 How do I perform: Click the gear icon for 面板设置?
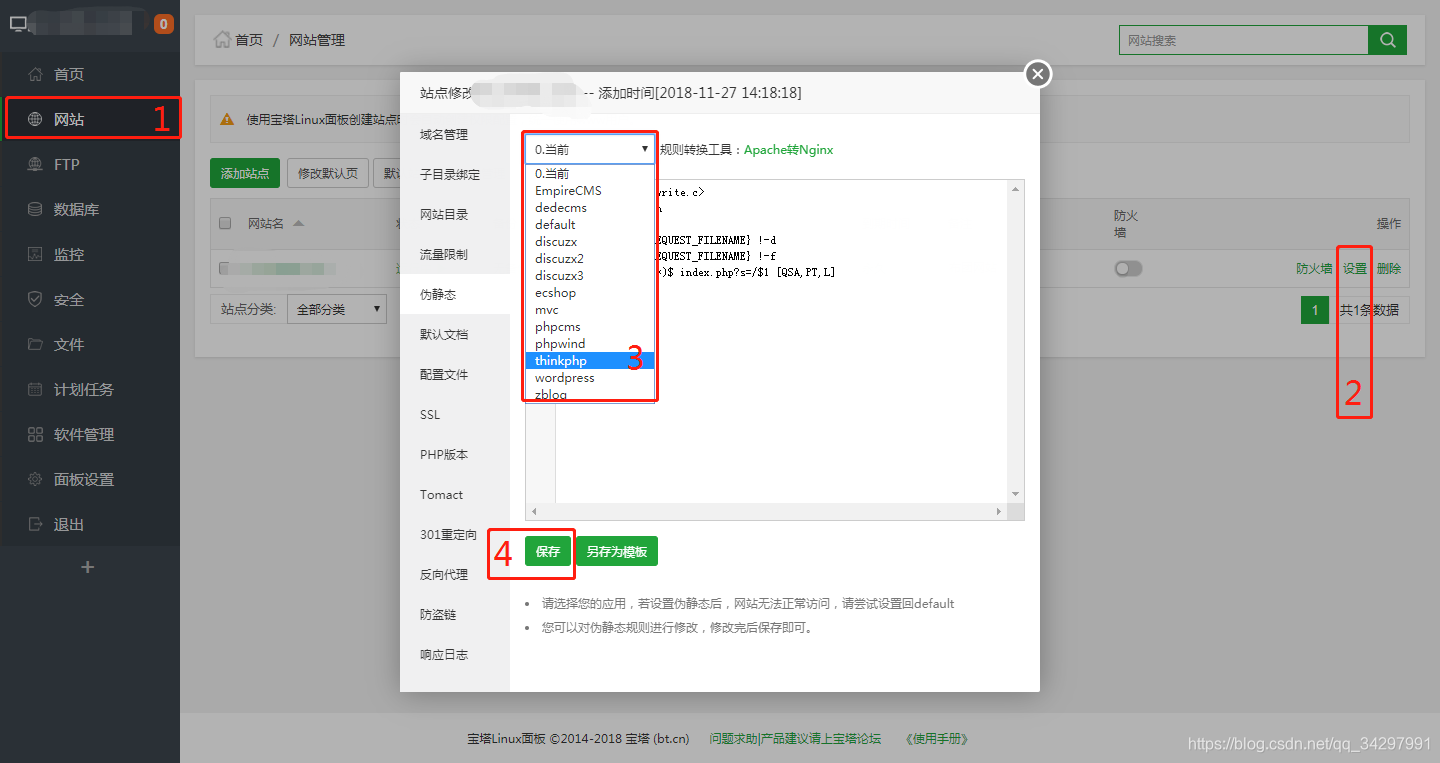tap(35, 479)
